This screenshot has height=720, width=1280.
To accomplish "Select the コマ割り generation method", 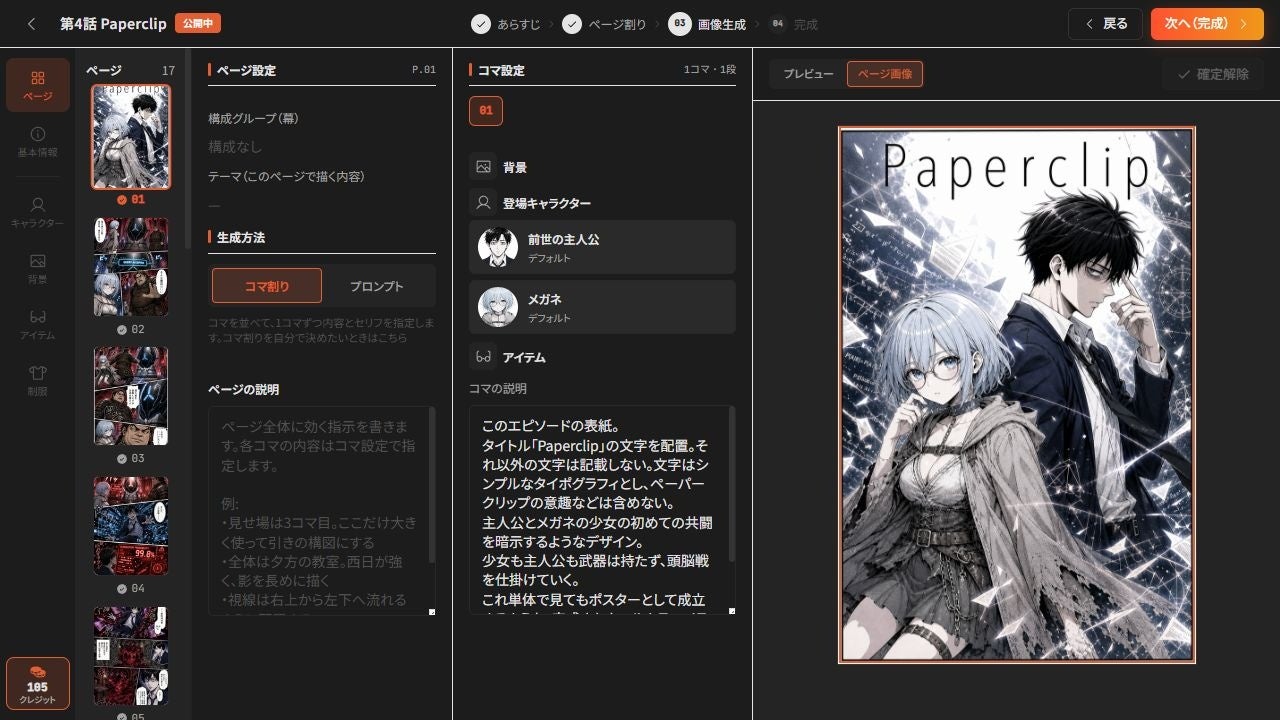I will pos(267,286).
